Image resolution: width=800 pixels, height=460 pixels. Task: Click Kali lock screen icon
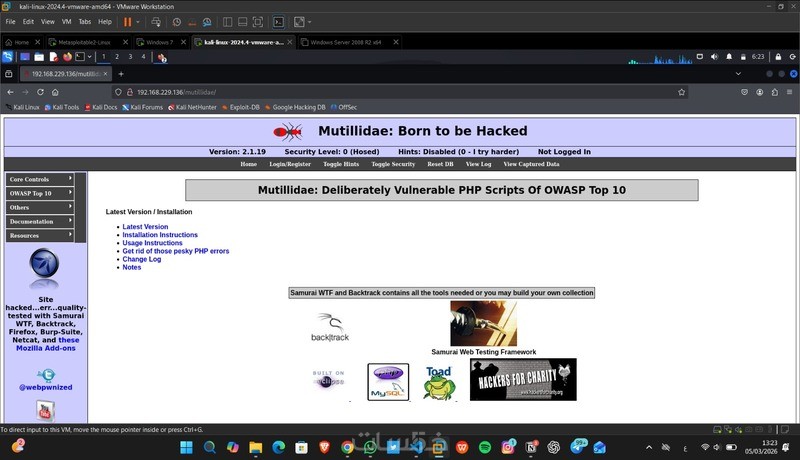click(778, 57)
